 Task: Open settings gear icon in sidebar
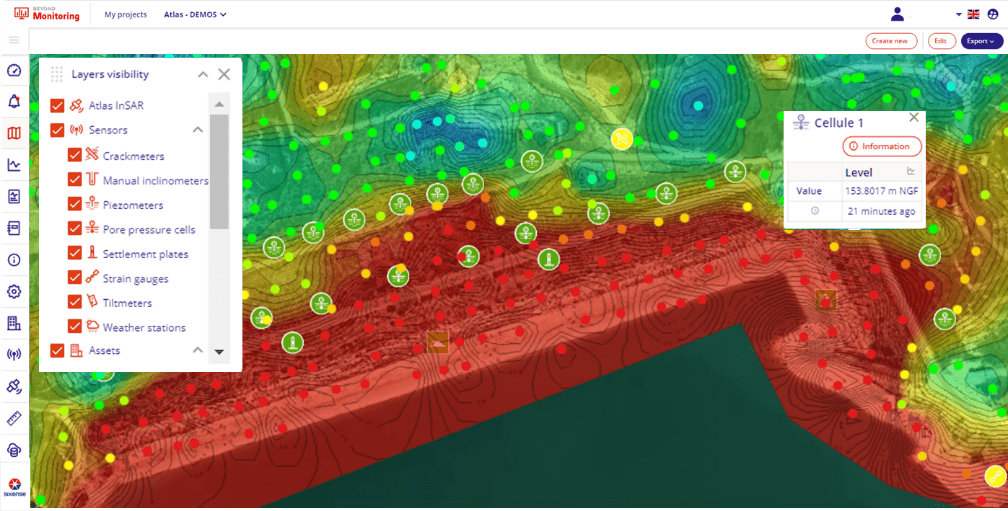14,291
